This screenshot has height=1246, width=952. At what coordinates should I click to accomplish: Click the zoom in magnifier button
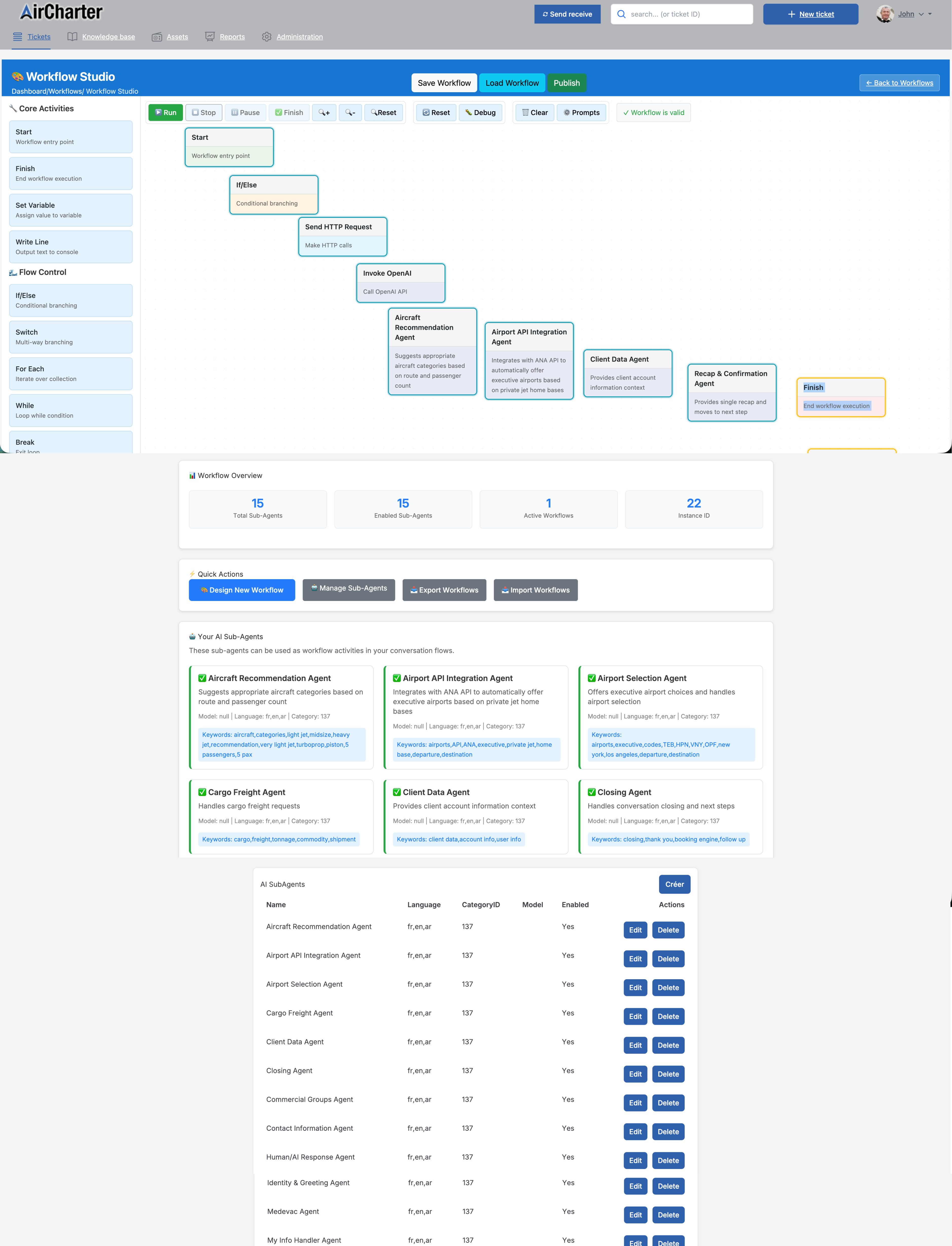(324, 112)
